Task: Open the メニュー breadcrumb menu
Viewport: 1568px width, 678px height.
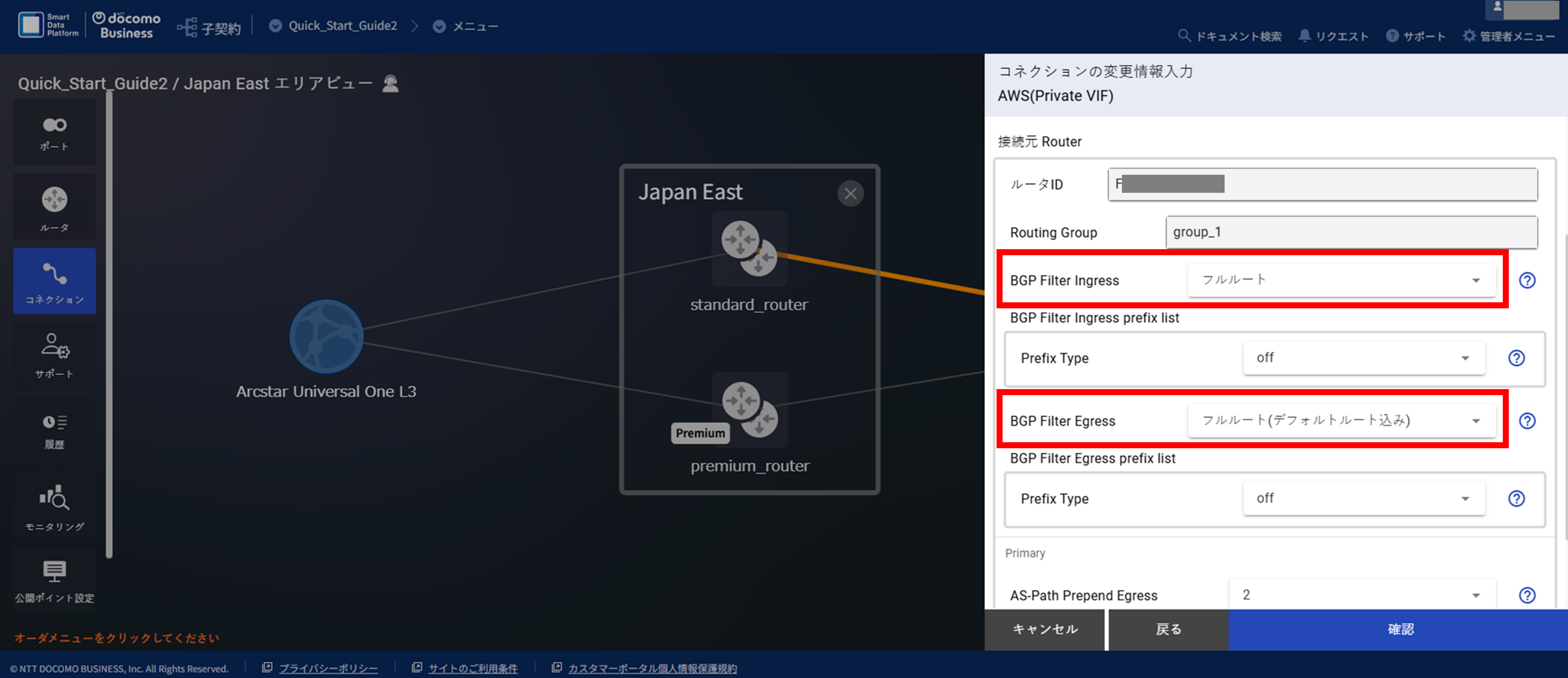Action: coord(466,26)
